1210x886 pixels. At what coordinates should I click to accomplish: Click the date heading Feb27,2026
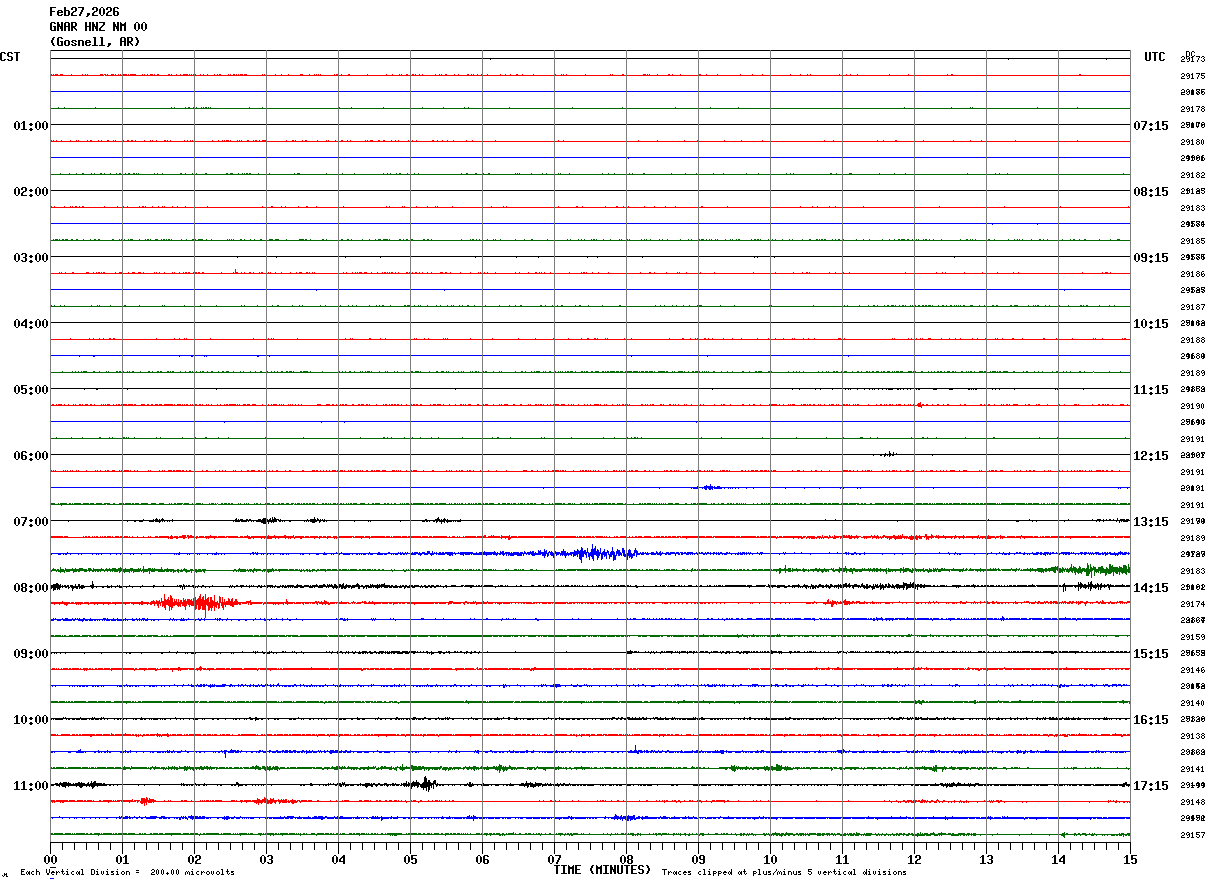[x=84, y=12]
